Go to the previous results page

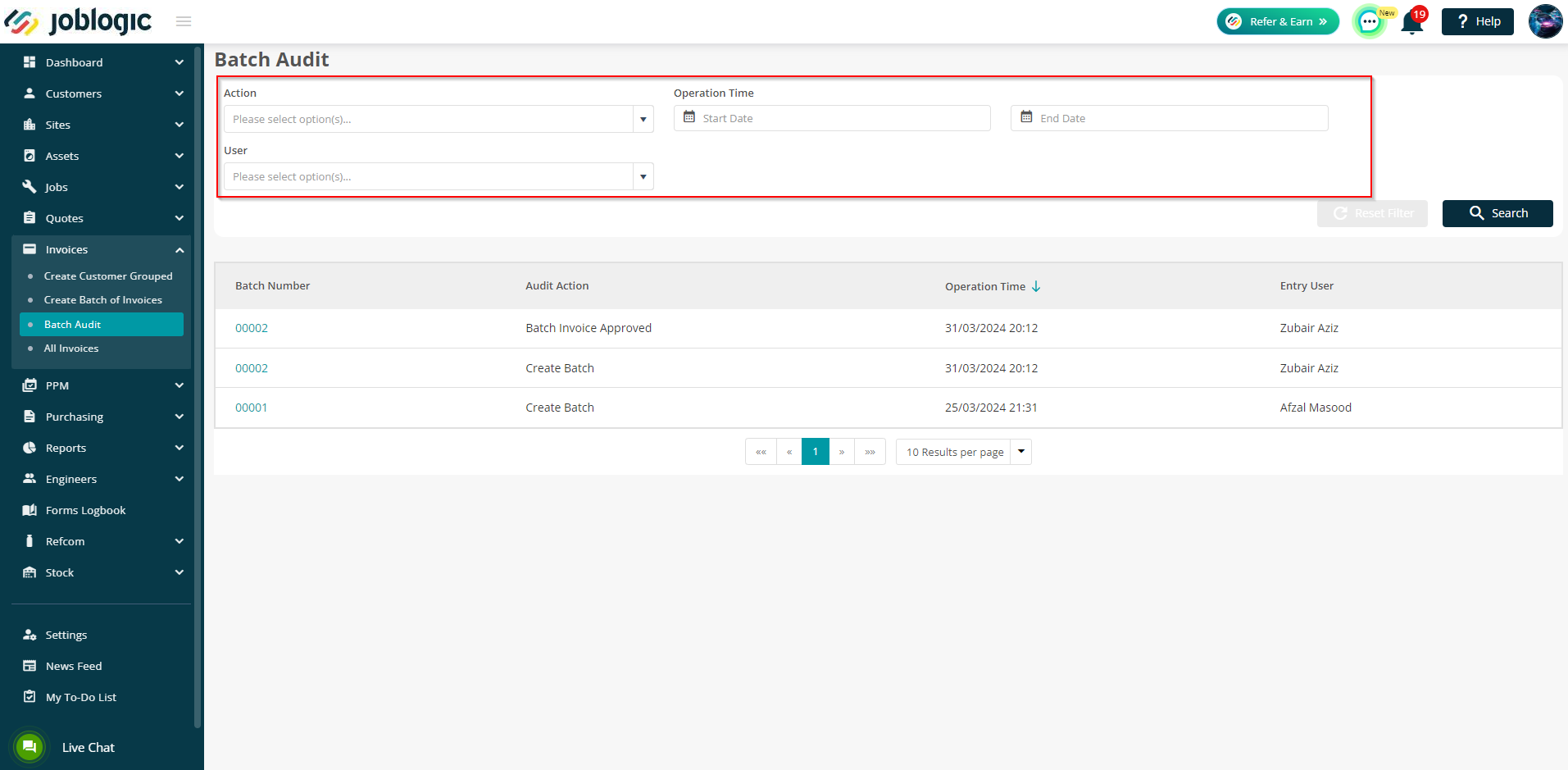point(789,452)
